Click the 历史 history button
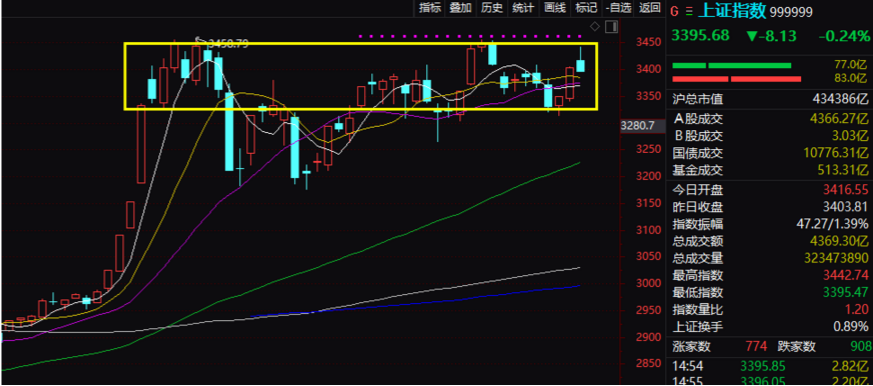This screenshot has width=873, height=386. [x=492, y=8]
